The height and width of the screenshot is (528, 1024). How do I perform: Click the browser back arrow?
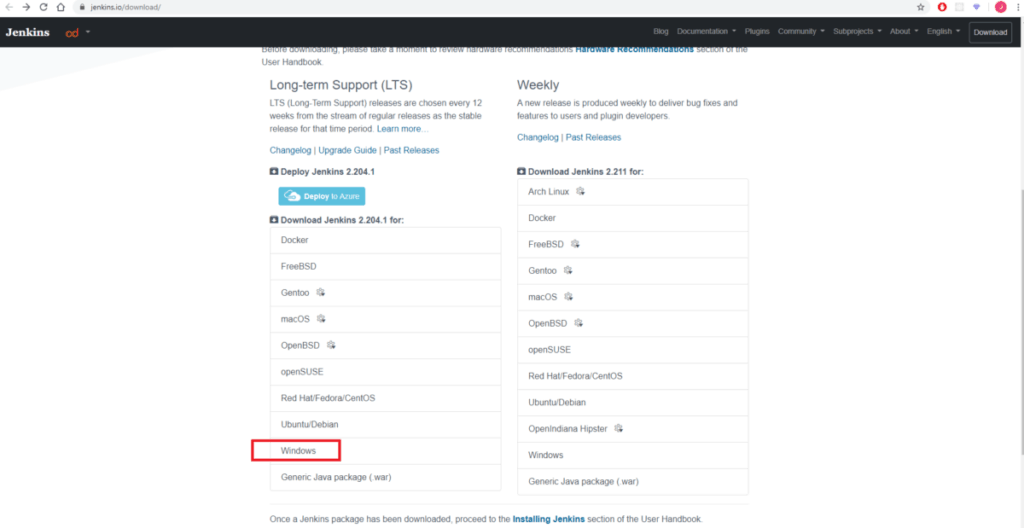[x=9, y=7]
